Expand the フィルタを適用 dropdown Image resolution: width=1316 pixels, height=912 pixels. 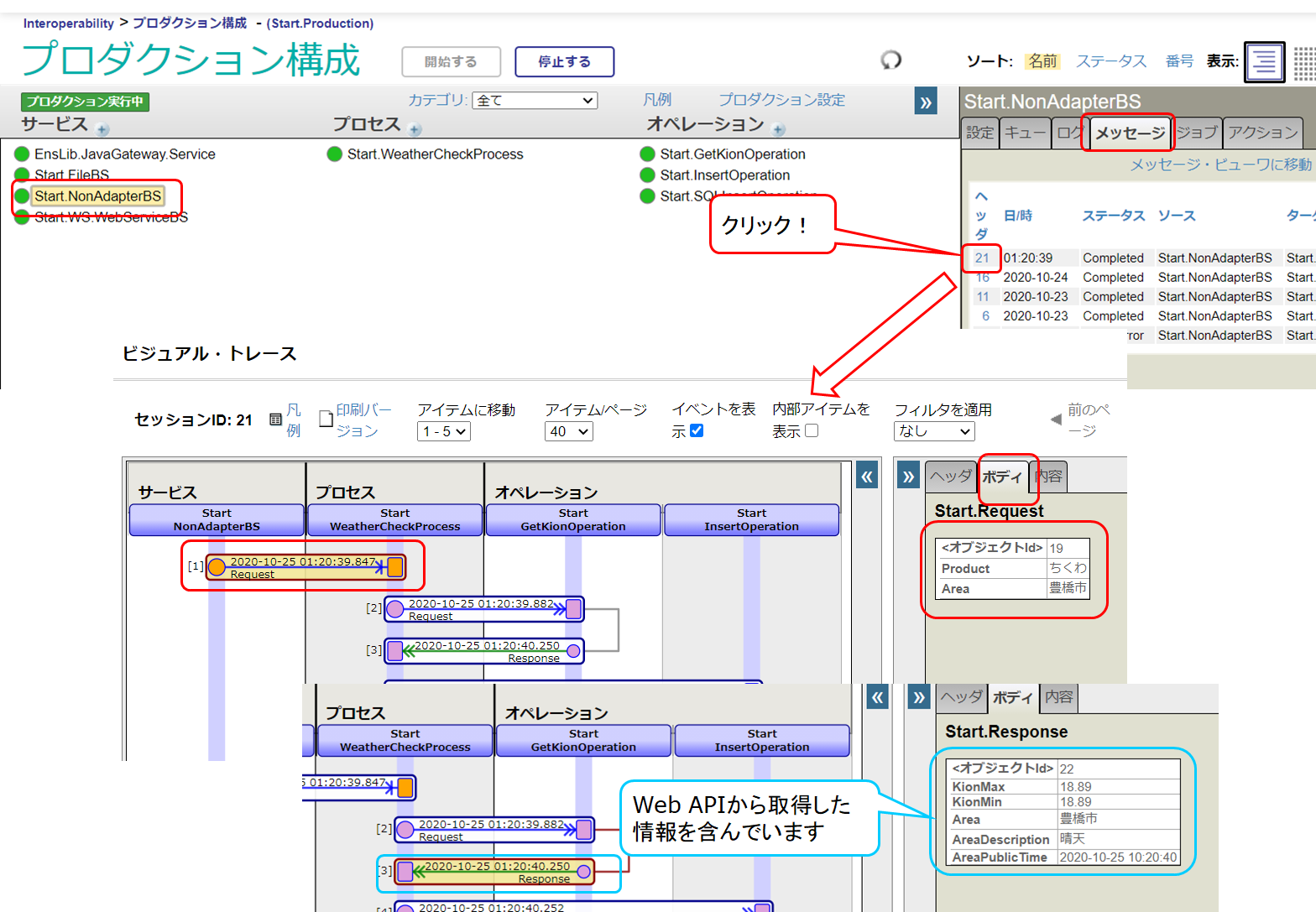934,431
